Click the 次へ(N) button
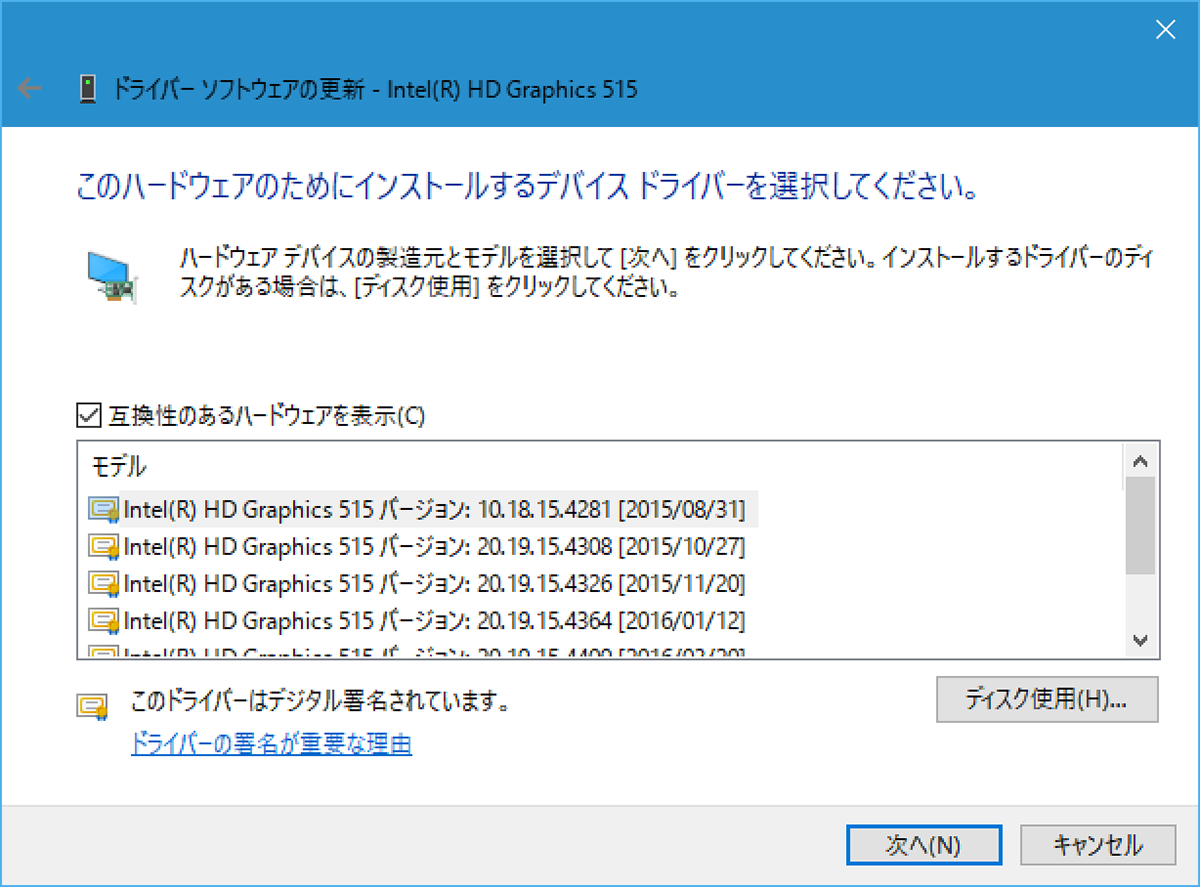 922,845
